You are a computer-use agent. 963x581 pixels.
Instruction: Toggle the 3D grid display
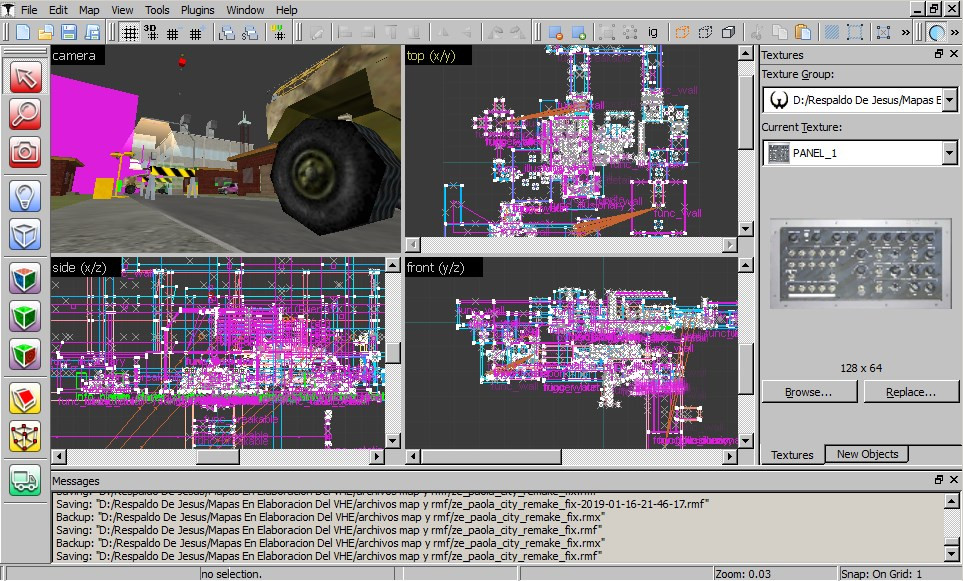tap(150, 33)
